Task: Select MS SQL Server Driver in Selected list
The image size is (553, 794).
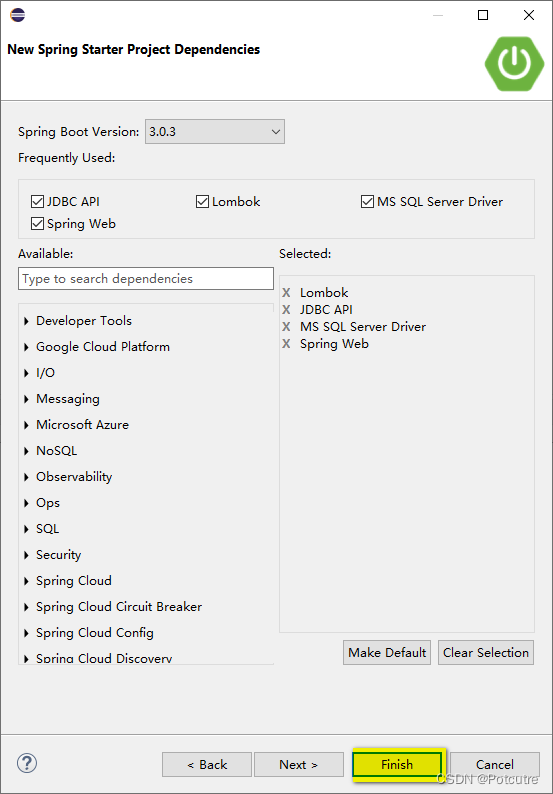Action: [x=363, y=327]
